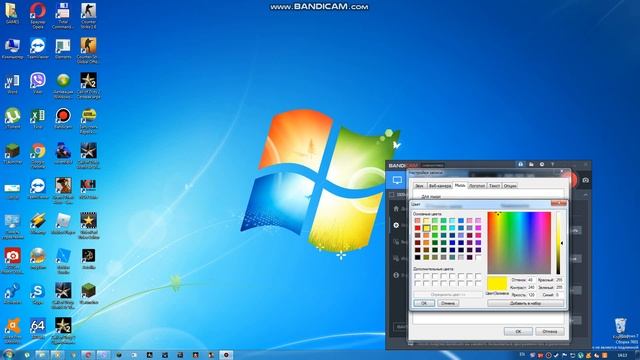
Task: Open Bandicam's home sidebar icon
Action: [396, 209]
